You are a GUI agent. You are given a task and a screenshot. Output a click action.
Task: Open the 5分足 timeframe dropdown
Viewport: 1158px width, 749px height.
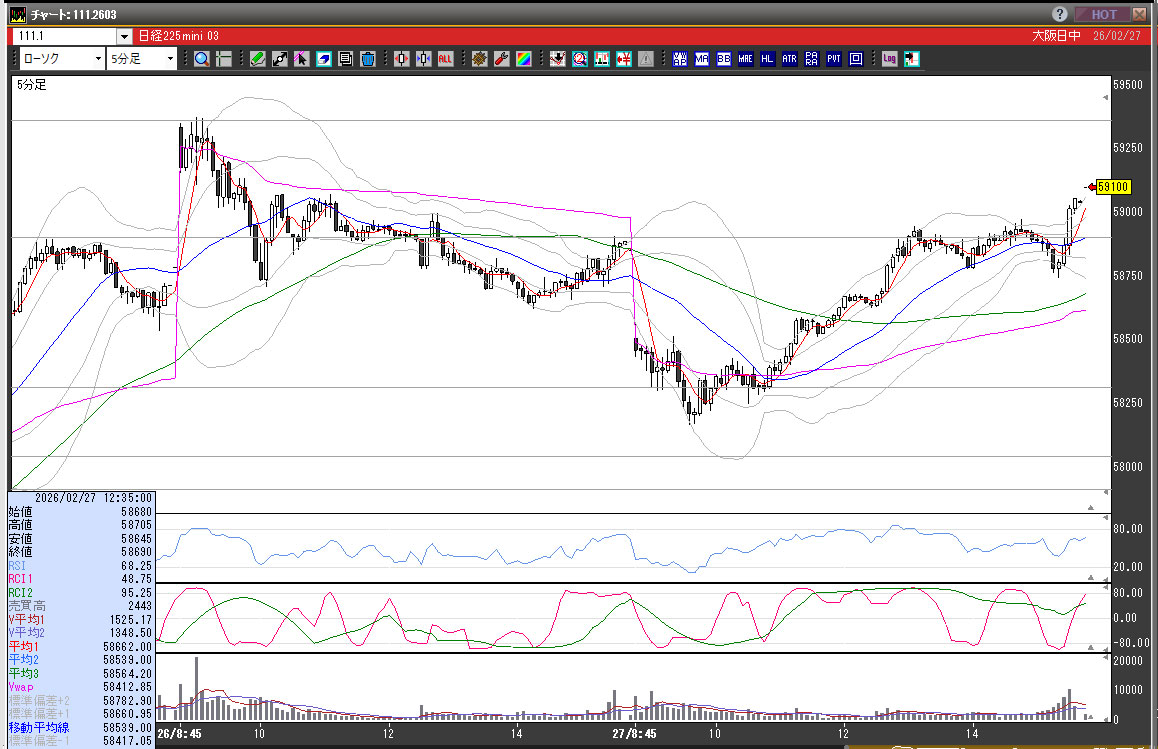click(141, 59)
